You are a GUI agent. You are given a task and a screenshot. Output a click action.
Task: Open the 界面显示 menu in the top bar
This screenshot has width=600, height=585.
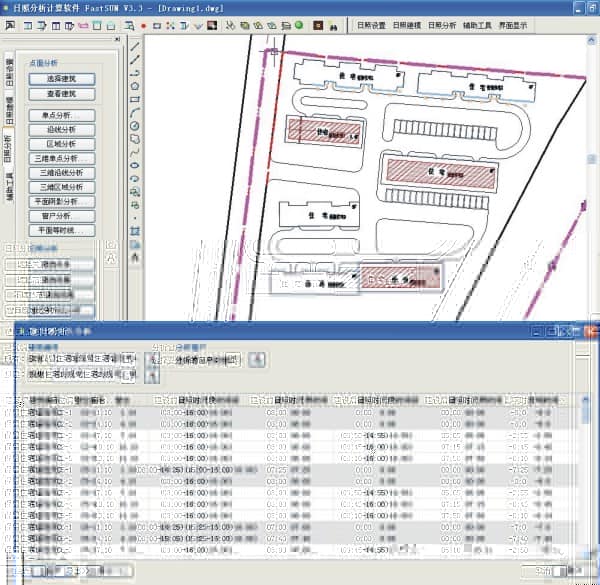[513, 25]
